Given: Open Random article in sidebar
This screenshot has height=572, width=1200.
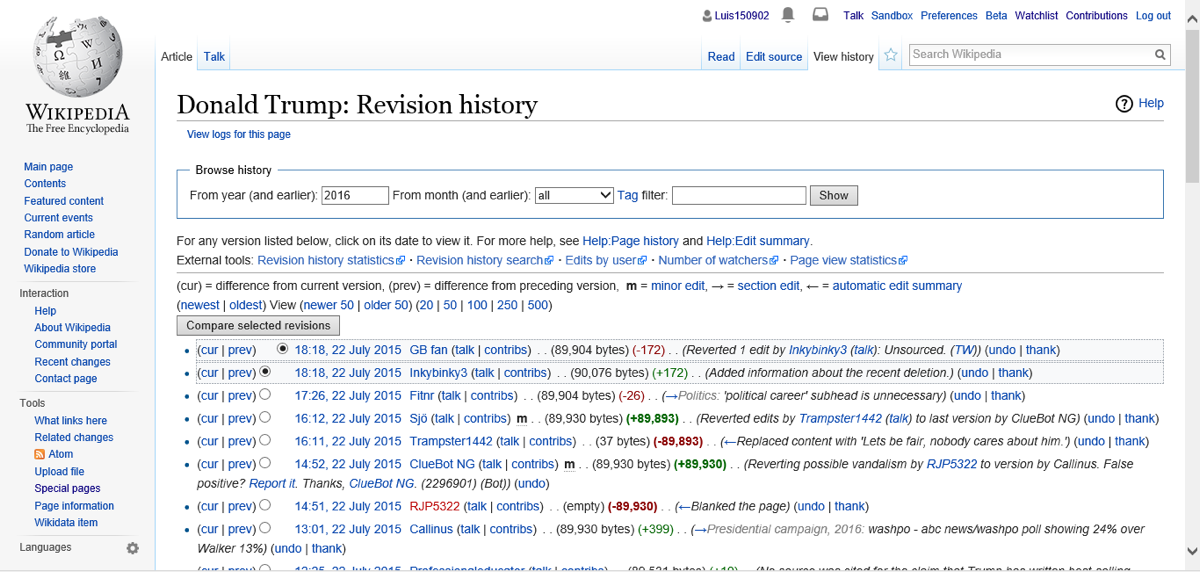Looking at the screenshot, I should tap(59, 235).
